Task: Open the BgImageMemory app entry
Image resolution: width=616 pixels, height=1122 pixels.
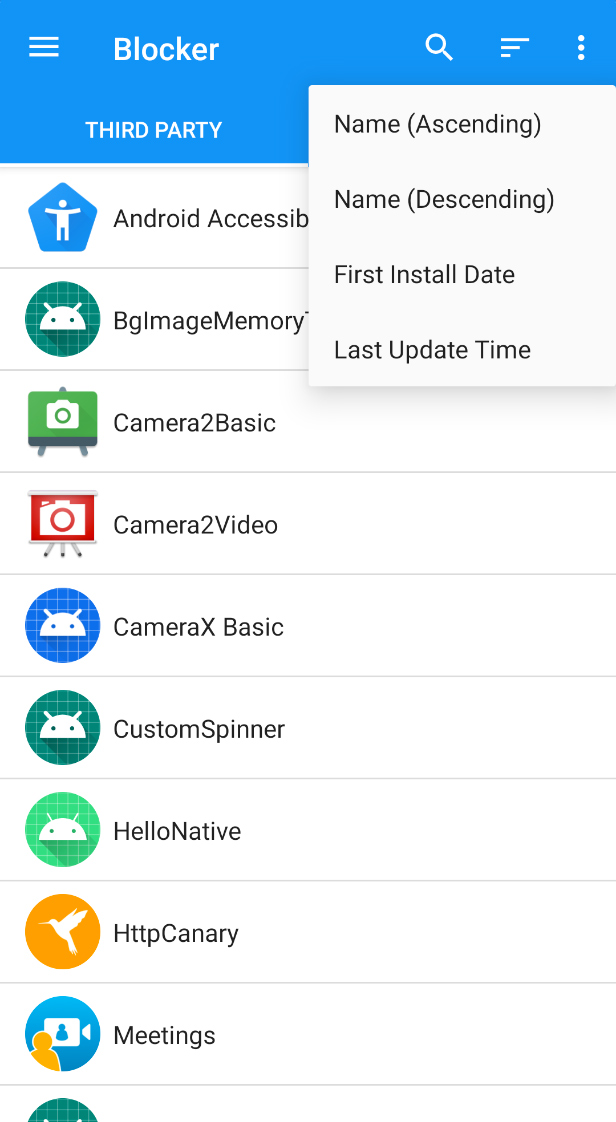Action: [200, 319]
